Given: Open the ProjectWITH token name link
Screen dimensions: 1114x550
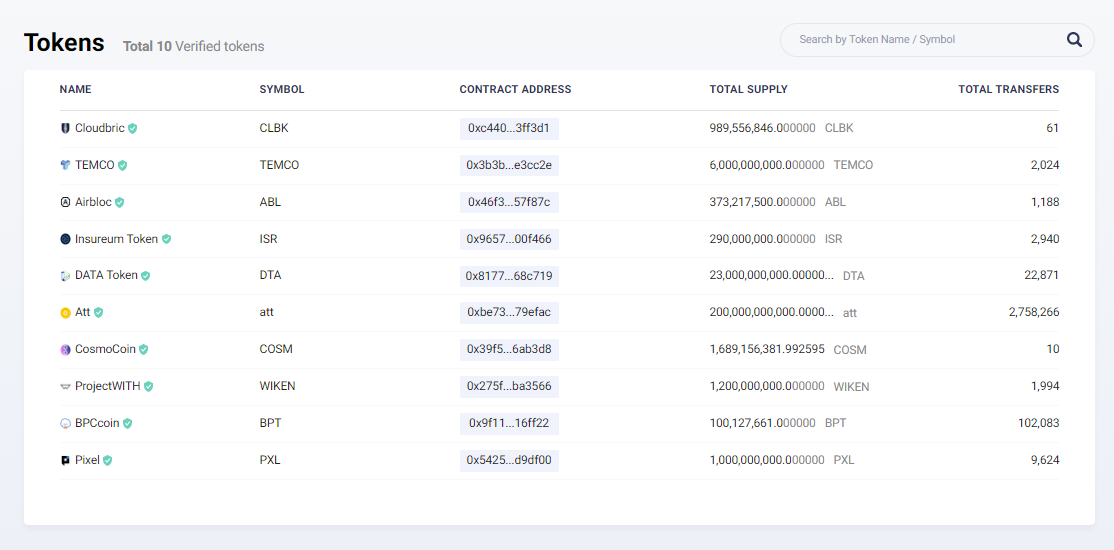Looking at the screenshot, I should coord(107,386).
